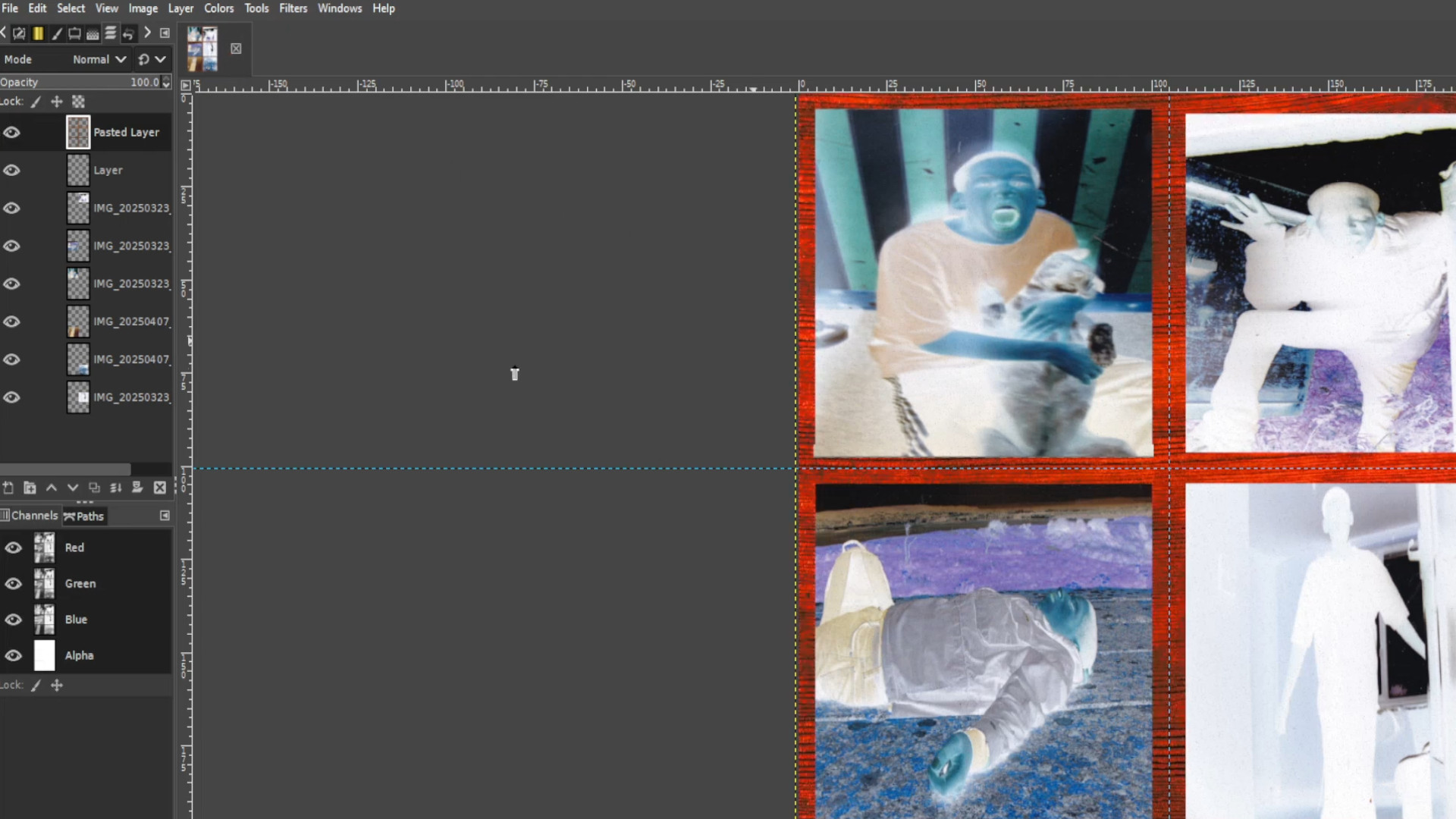Click the Green channel thumbnail

point(44,584)
